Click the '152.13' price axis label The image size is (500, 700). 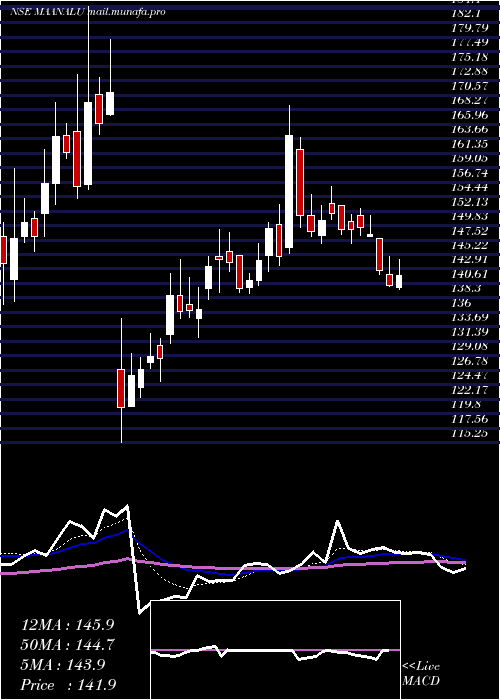coord(469,202)
